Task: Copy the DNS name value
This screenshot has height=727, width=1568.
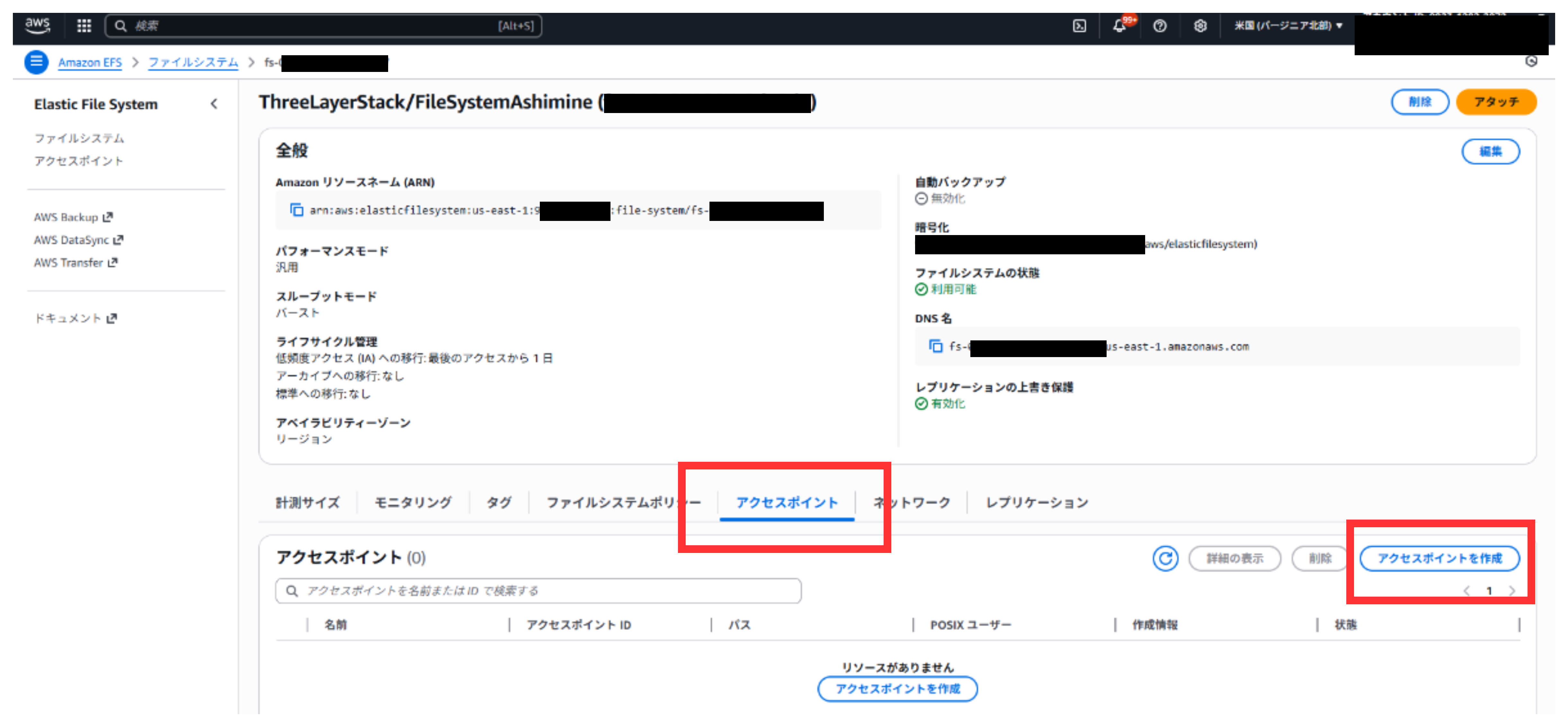Action: (x=936, y=346)
